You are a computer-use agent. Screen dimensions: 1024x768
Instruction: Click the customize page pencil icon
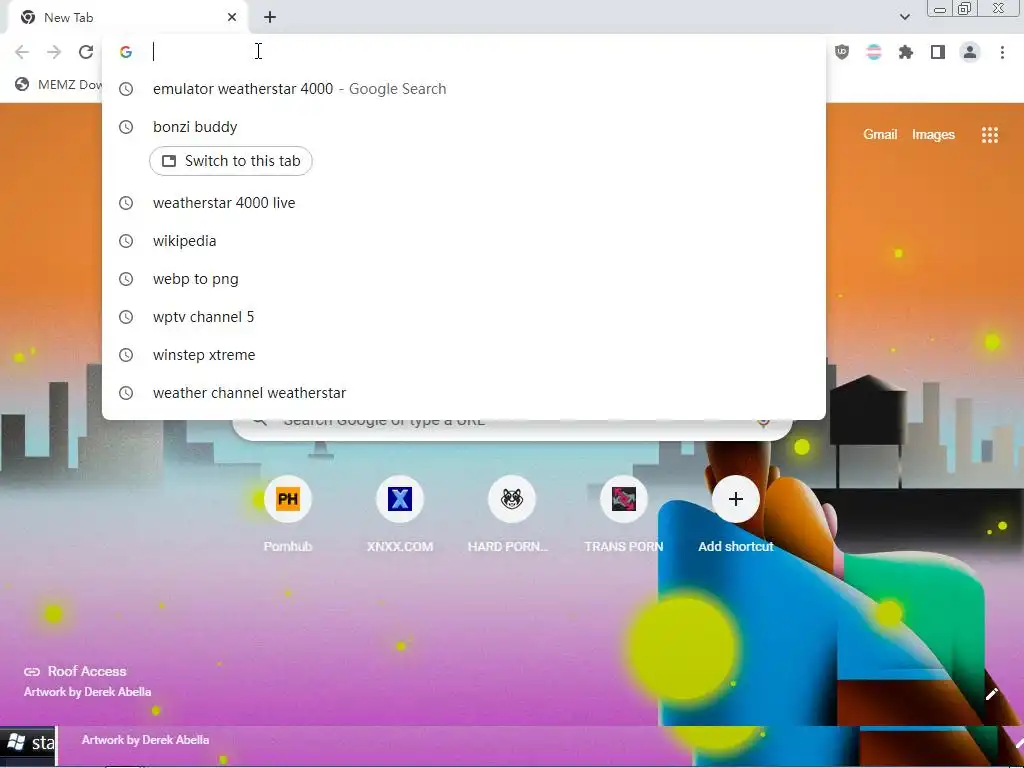click(991, 694)
